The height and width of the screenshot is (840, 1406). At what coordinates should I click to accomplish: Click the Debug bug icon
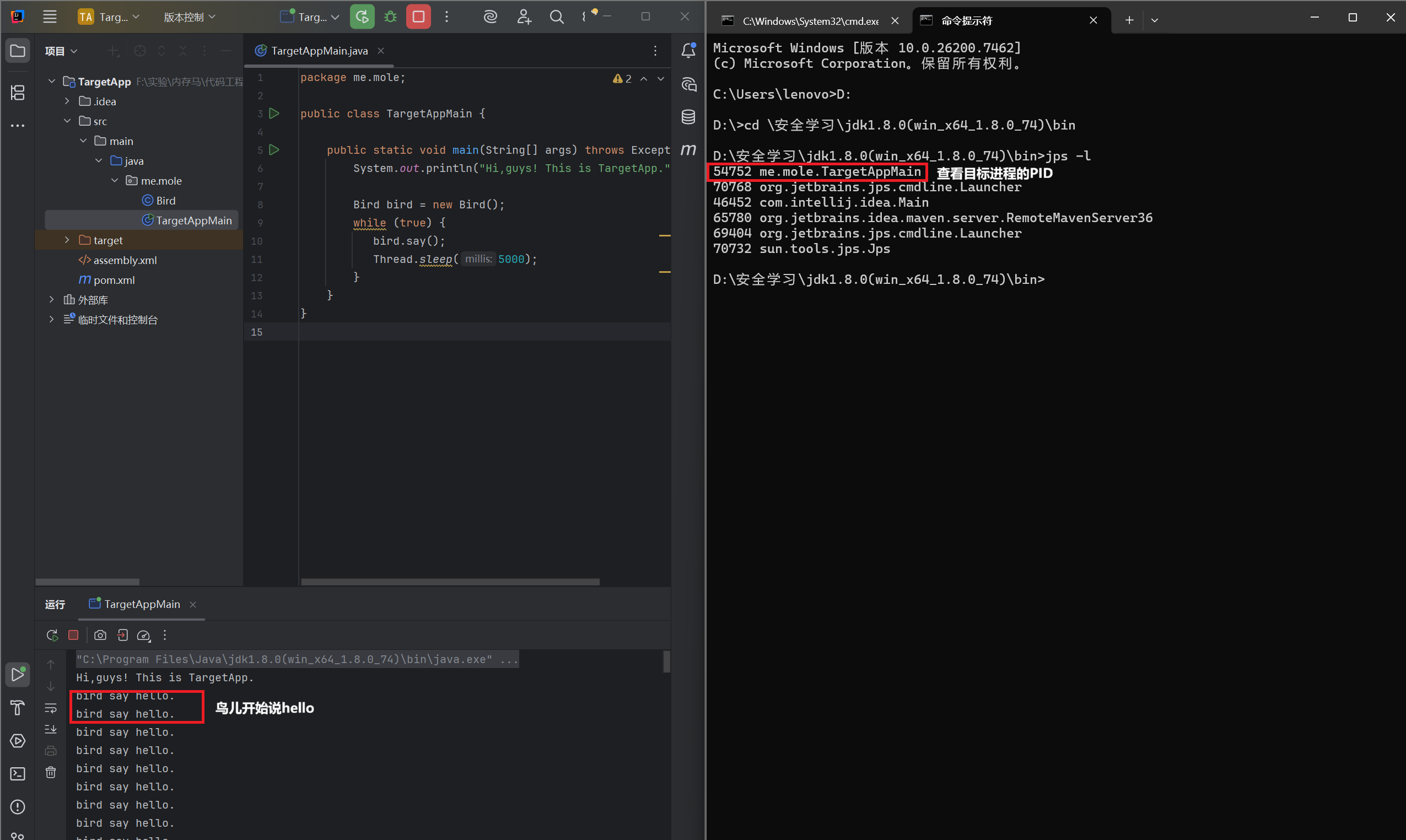click(x=391, y=17)
